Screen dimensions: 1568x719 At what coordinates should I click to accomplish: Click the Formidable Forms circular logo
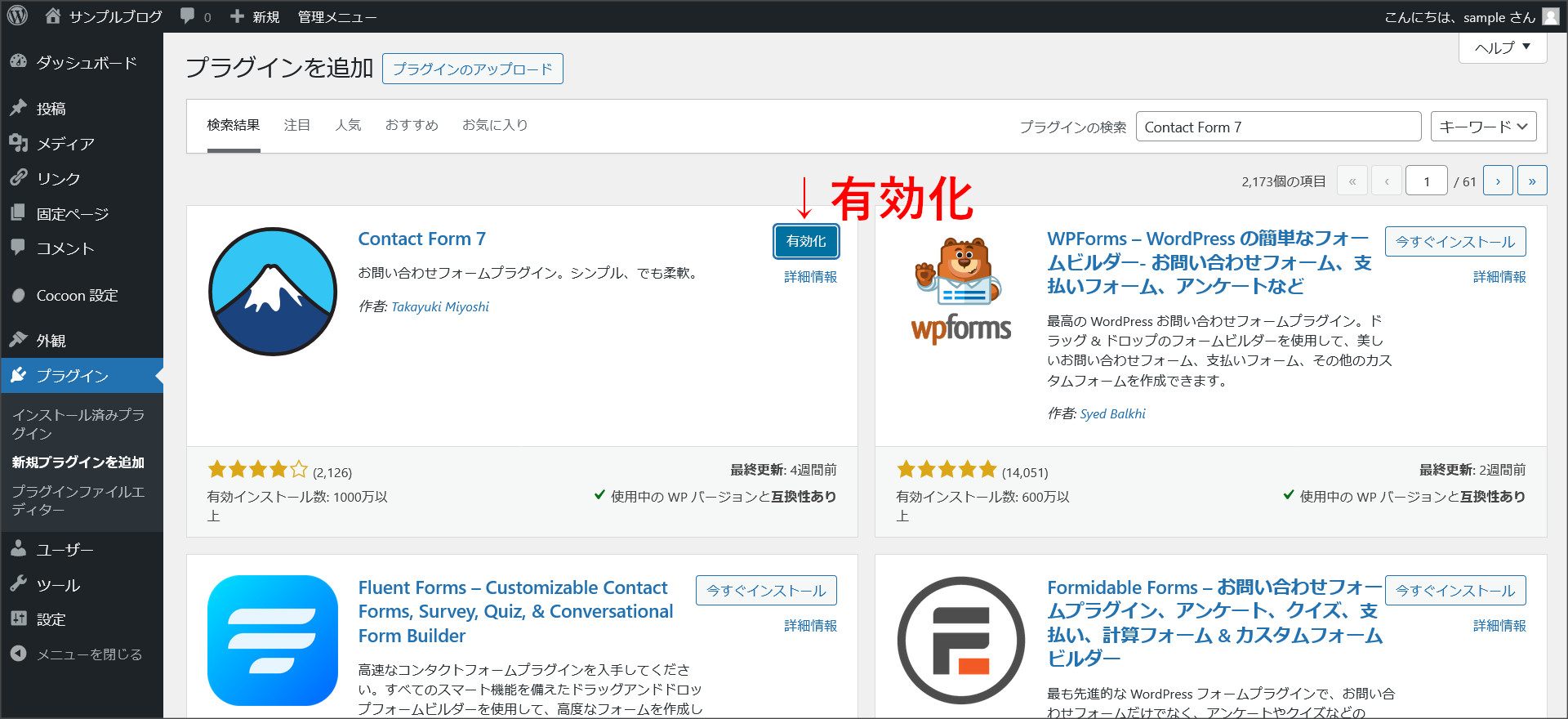point(961,641)
